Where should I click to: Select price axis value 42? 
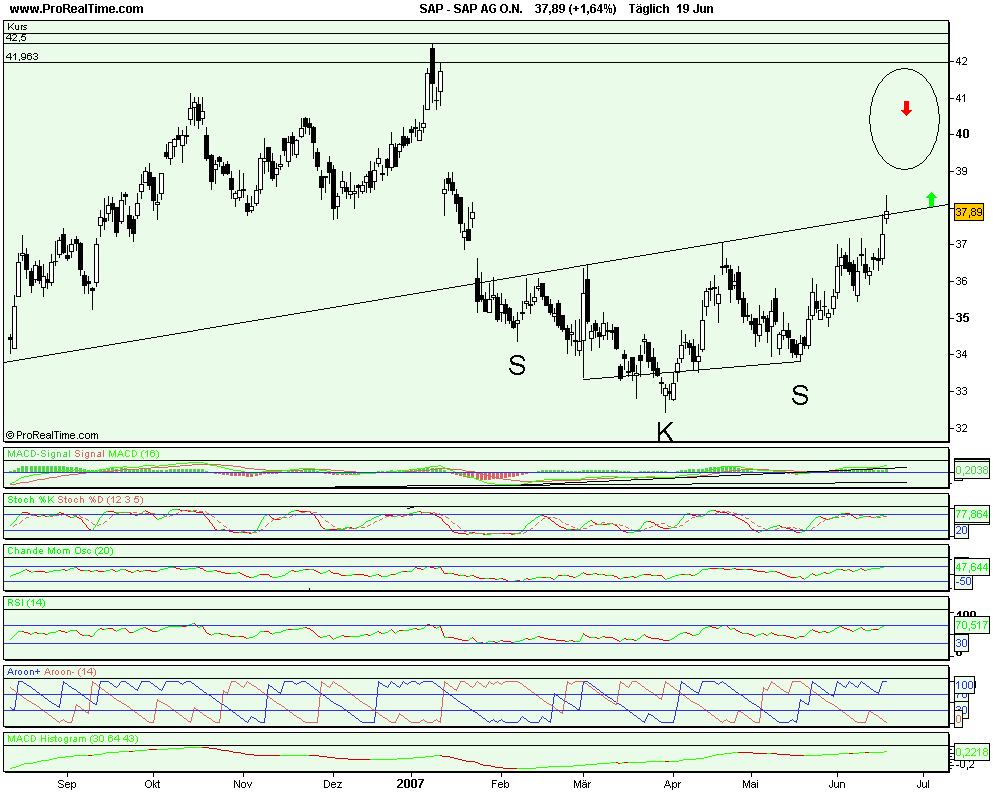point(962,61)
